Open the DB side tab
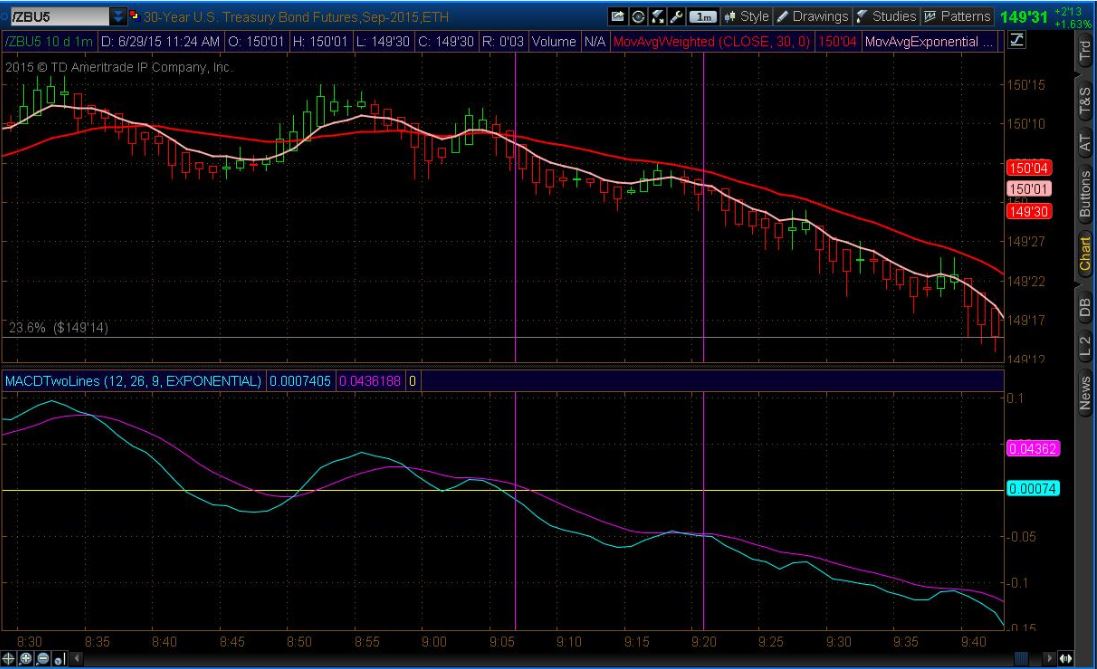 (x=1084, y=307)
